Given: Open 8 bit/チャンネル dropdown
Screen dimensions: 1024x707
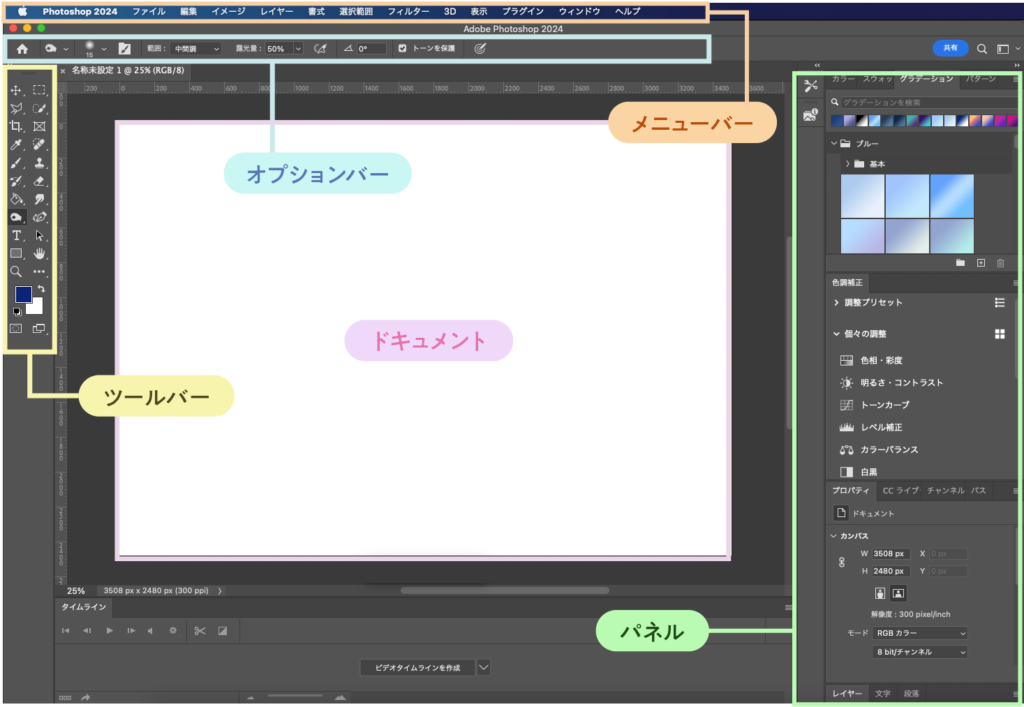Looking at the screenshot, I should [x=920, y=652].
